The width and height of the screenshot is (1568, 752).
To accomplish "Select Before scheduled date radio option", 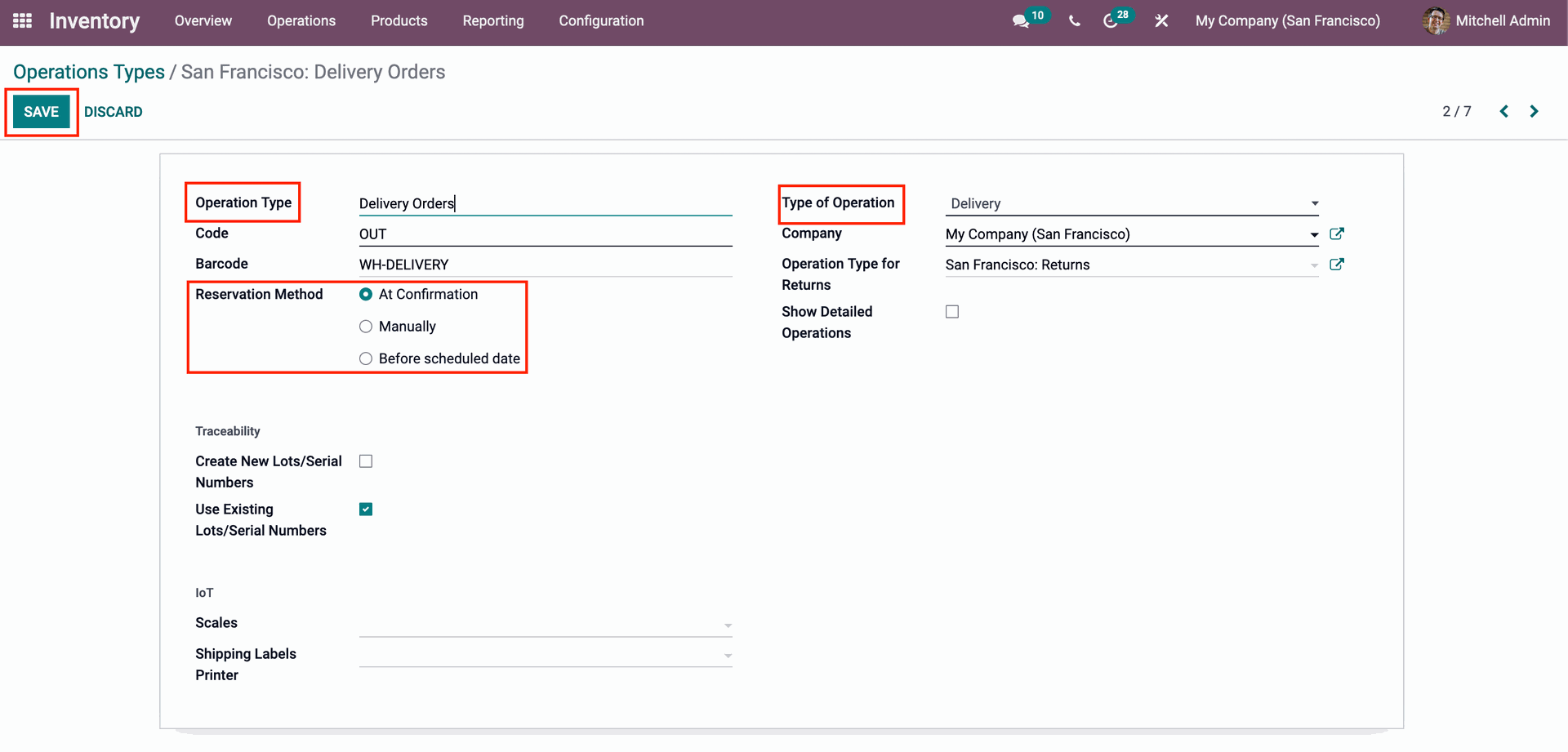I will [366, 358].
